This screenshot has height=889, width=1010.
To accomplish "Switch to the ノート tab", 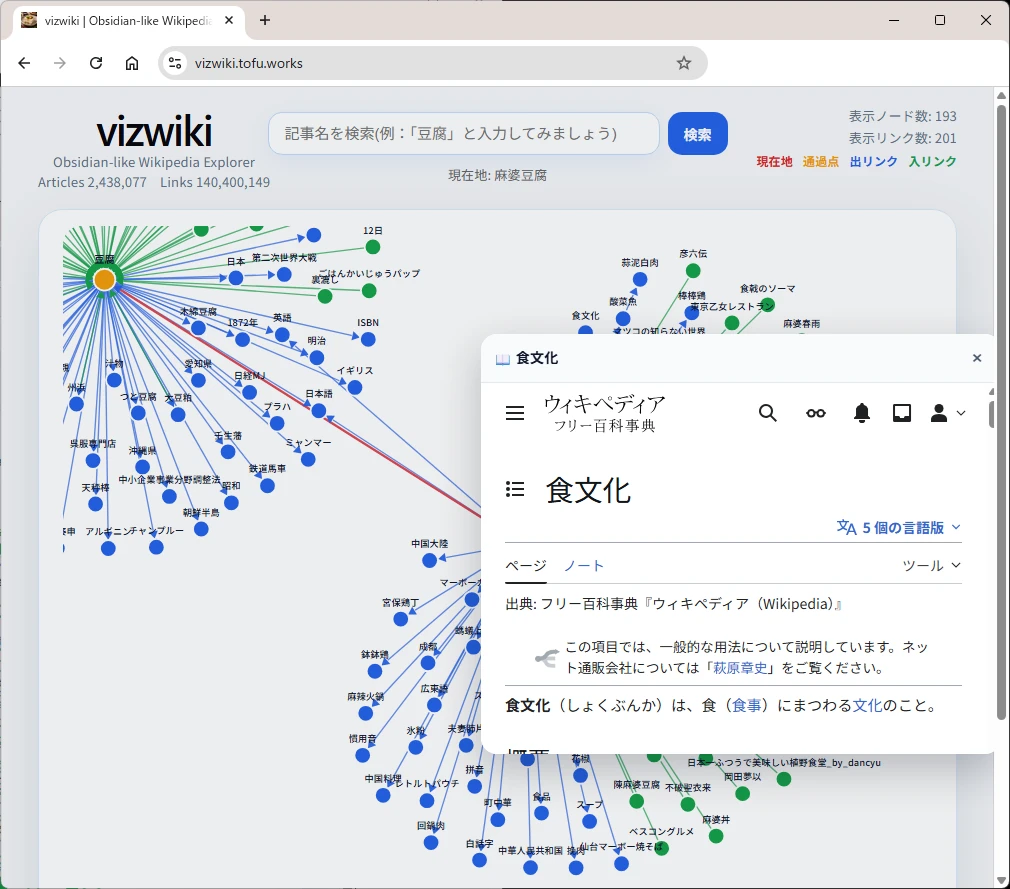I will click(x=584, y=566).
